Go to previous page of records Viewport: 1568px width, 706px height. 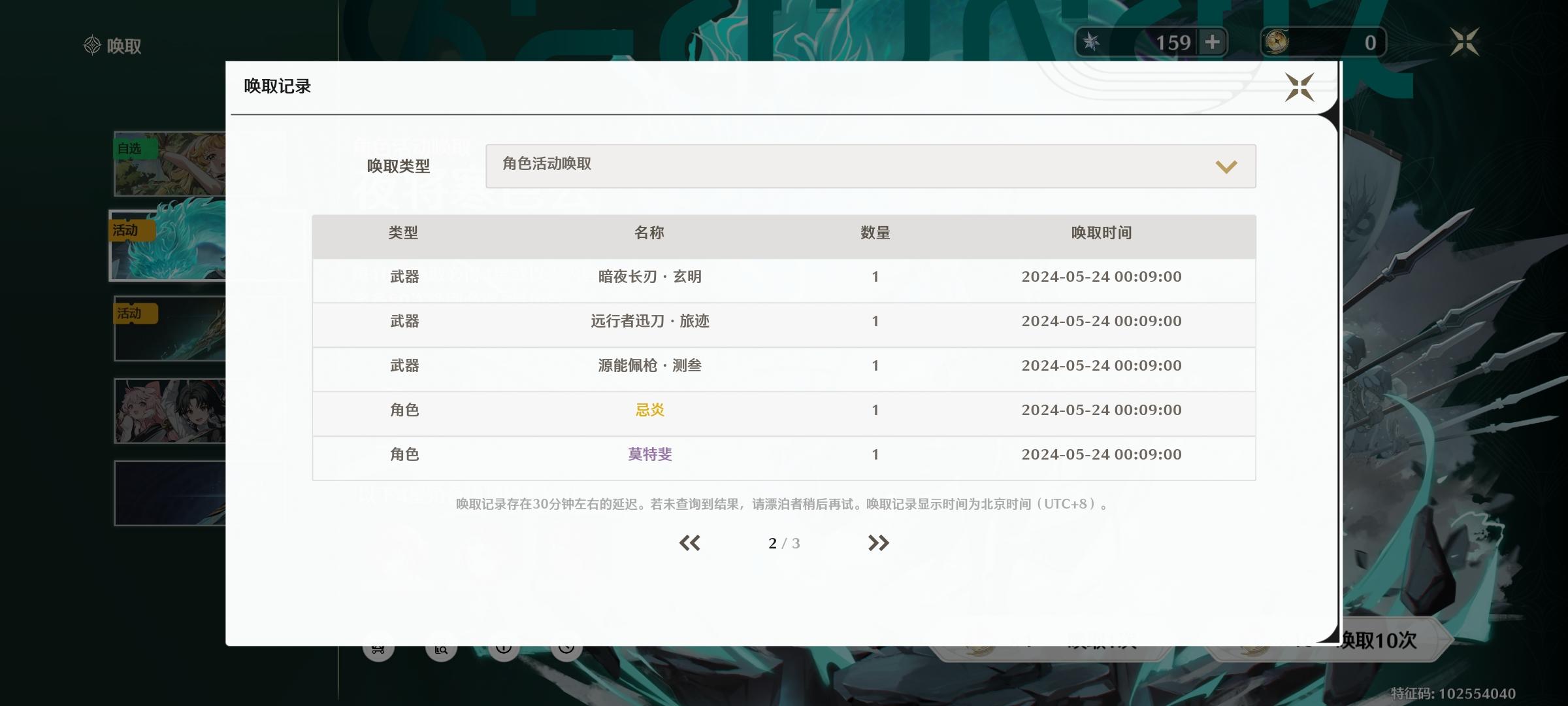[x=689, y=543]
